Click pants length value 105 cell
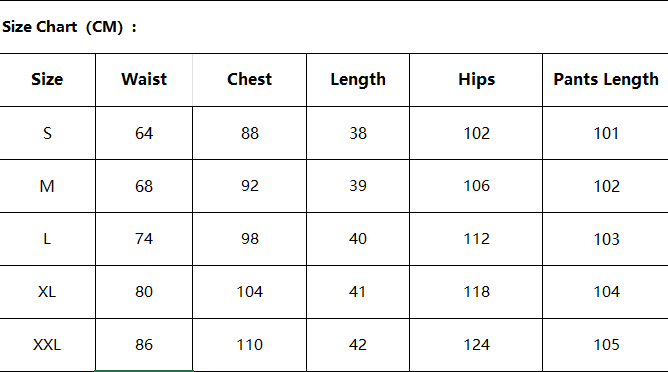668x372 pixels. click(x=605, y=345)
